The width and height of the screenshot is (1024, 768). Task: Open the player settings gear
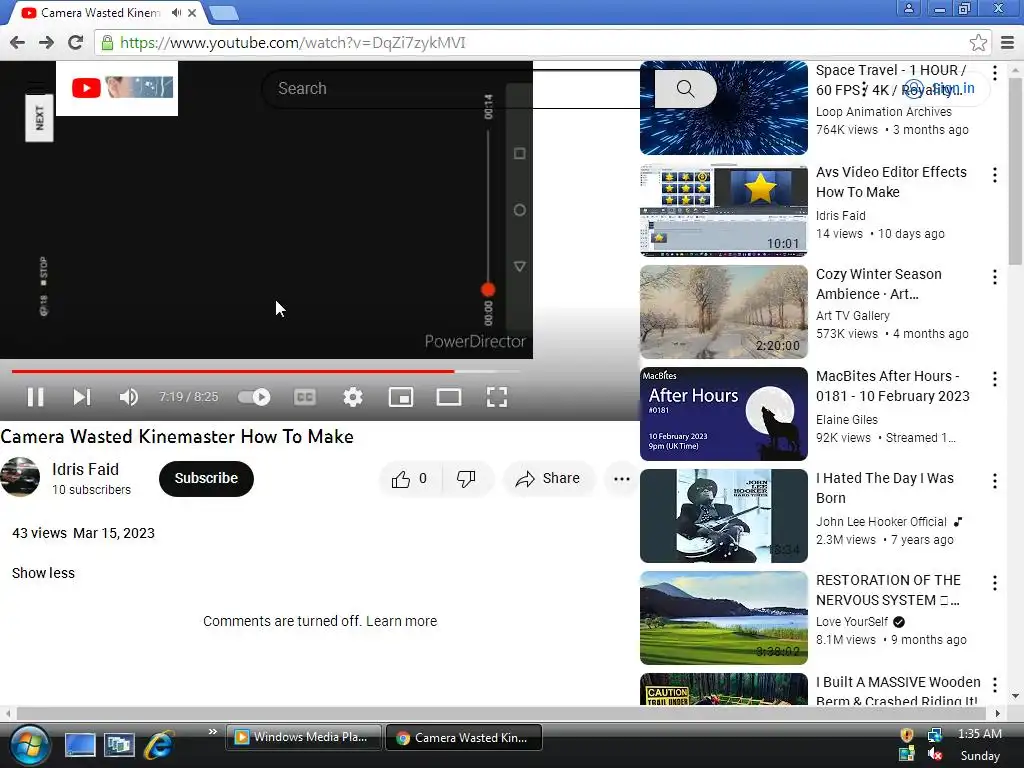point(353,397)
